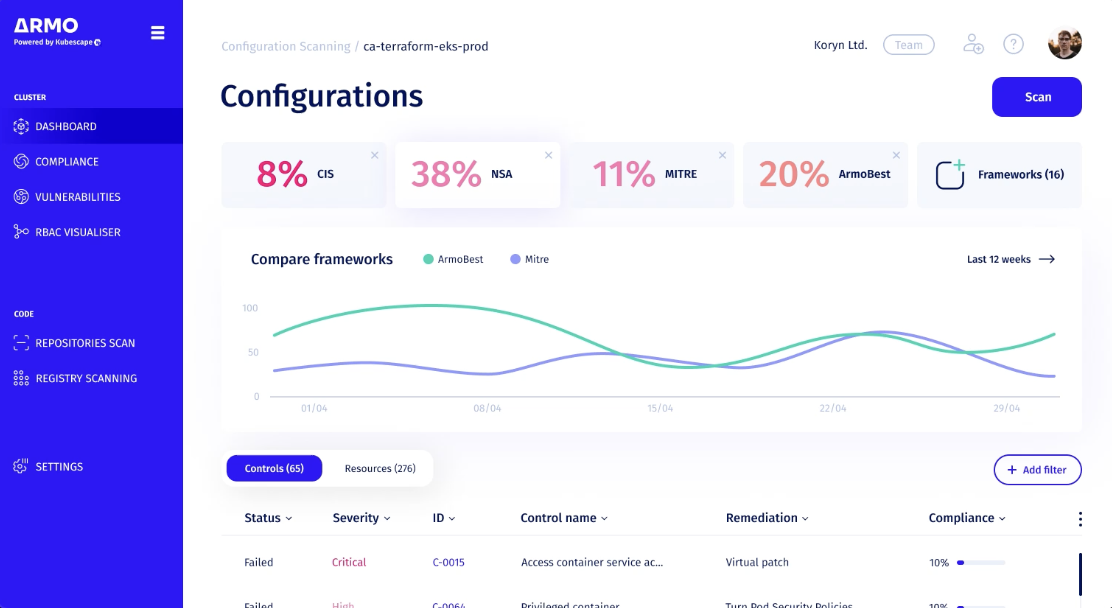Toggle the Mitre chart legend
The width and height of the screenshot is (1112, 608).
tap(530, 259)
